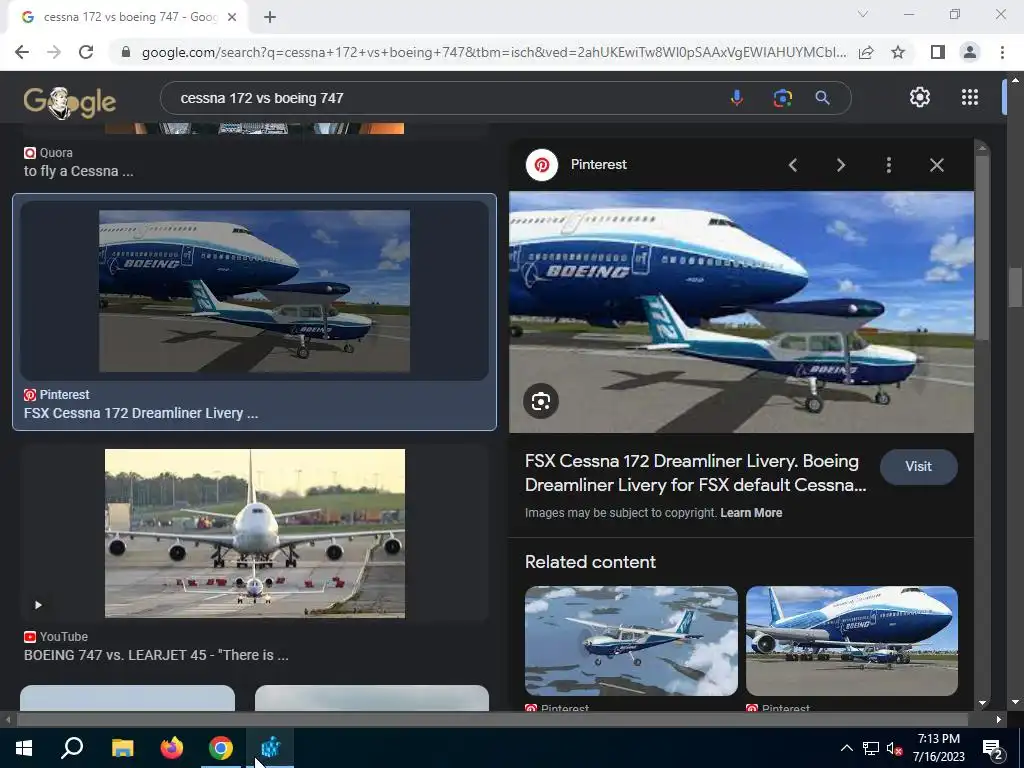Open Pinterest source link in preview header

tap(598, 165)
